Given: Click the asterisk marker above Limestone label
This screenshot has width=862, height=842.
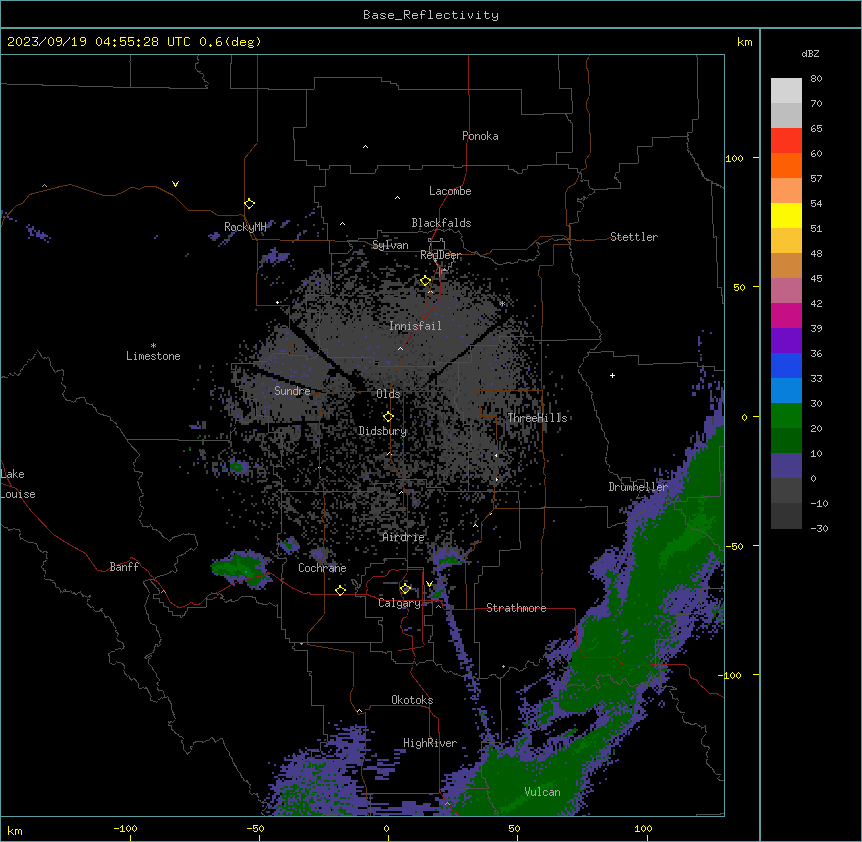Looking at the screenshot, I should coord(153,346).
